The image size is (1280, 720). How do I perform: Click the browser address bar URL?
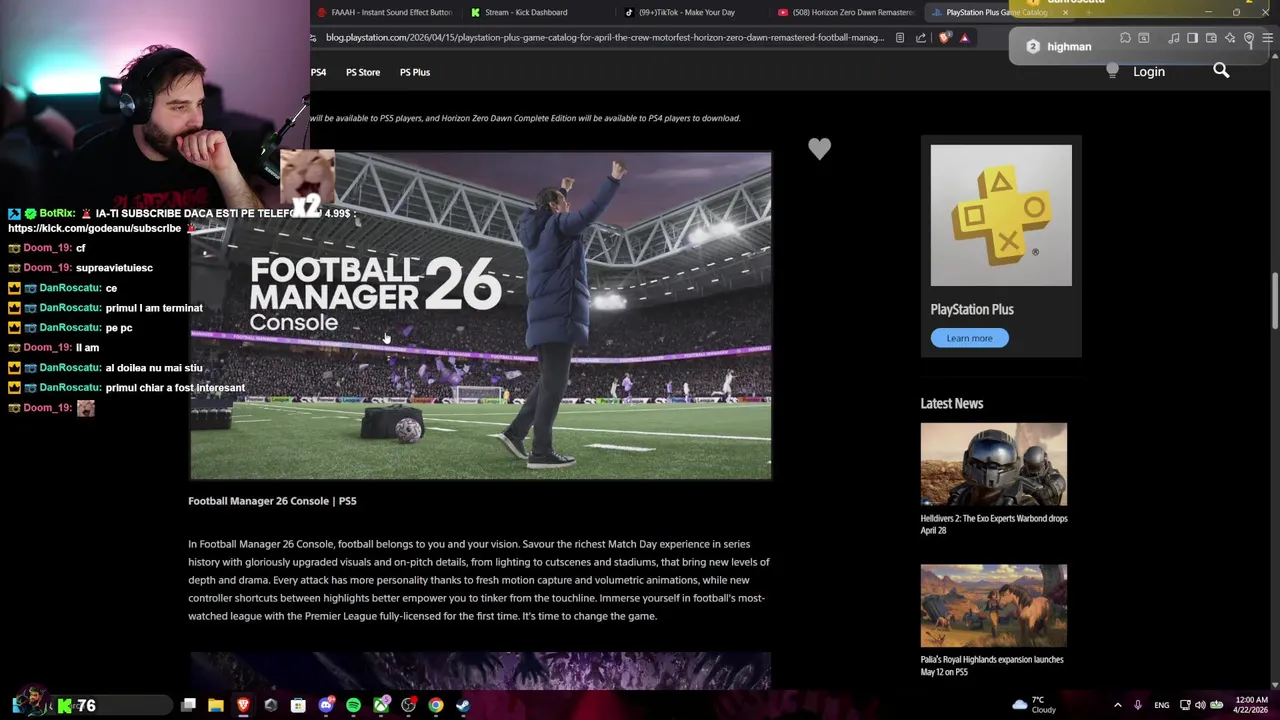click(x=604, y=38)
